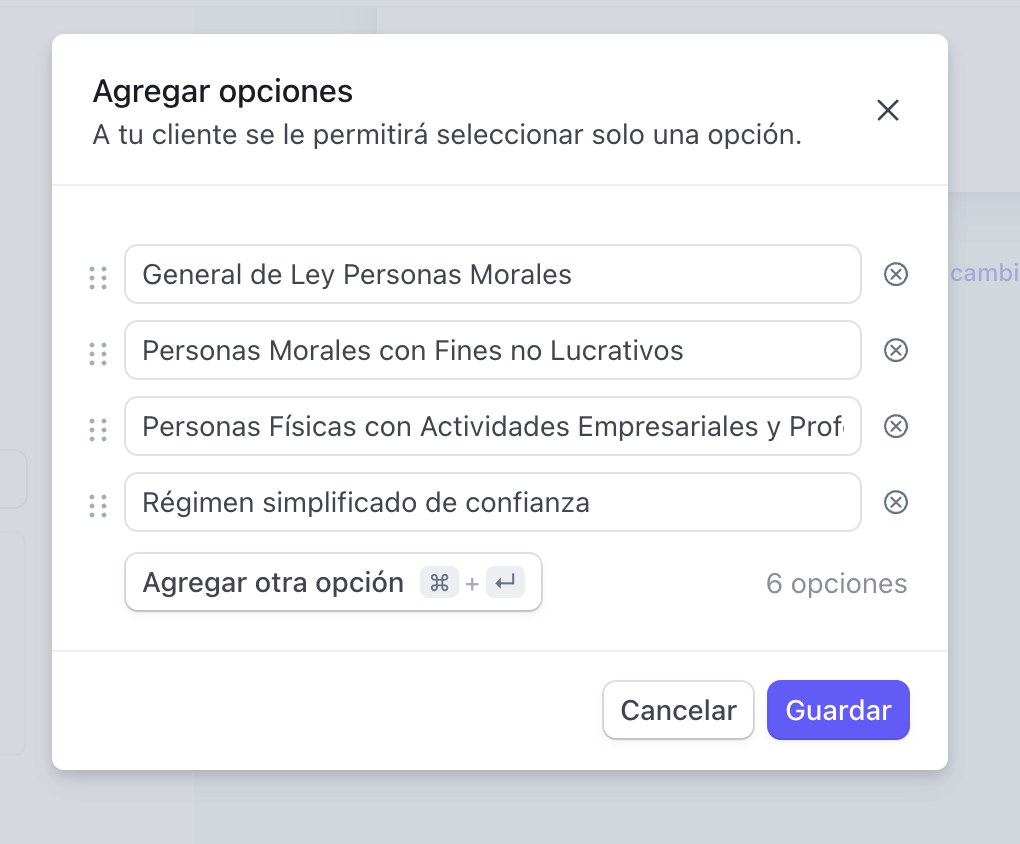
Task: Focus the Personas Morales con Fines no Lucrativos field
Action: pos(492,350)
